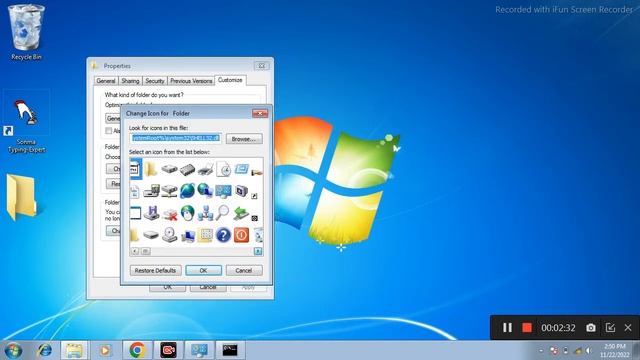Pick the globe with computer network icon
Viewport: 640px width, 360px height.
click(205, 191)
